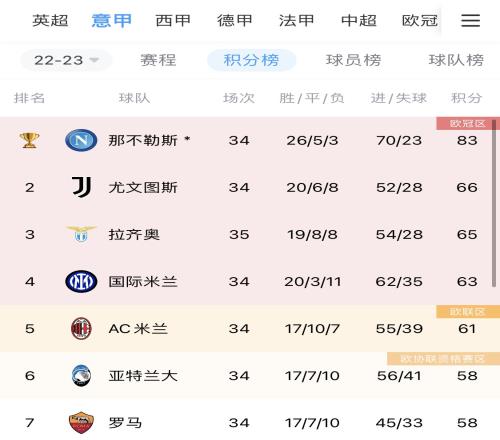Switch to the 西甲 league tab
The height and width of the screenshot is (440, 500).
click(x=173, y=21)
